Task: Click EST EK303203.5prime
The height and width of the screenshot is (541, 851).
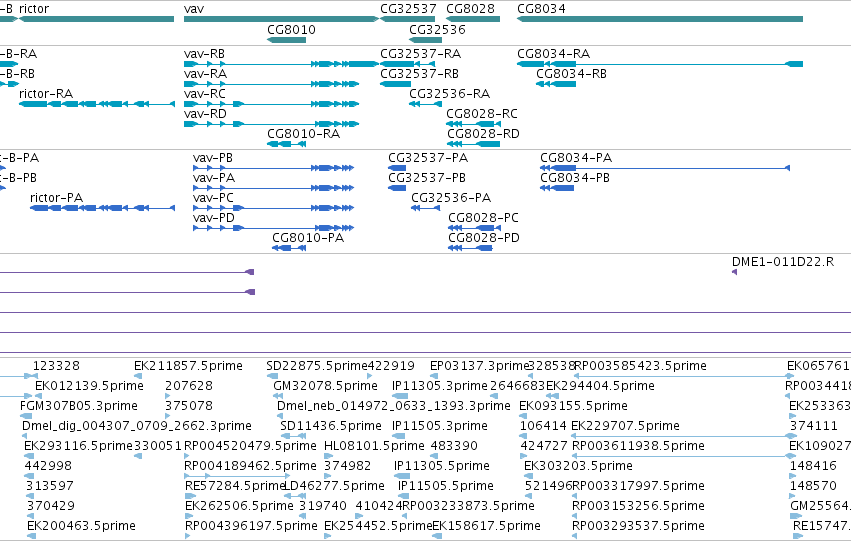Action: [528, 476]
